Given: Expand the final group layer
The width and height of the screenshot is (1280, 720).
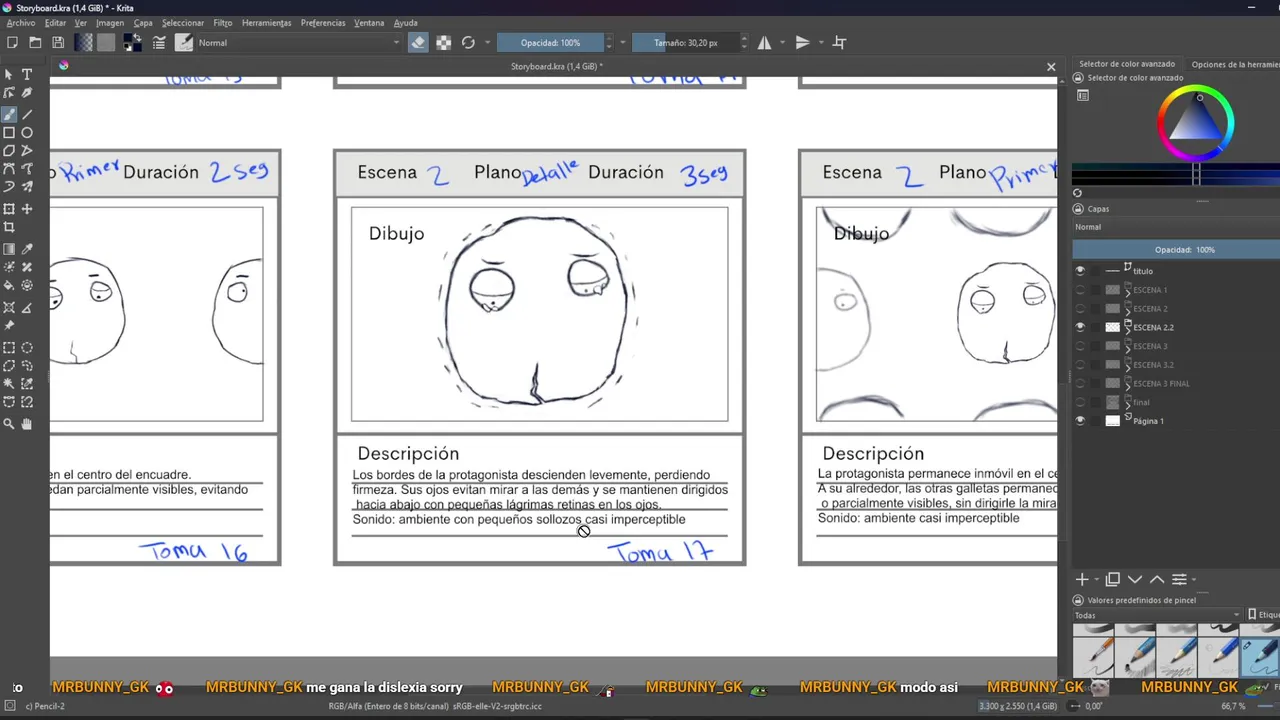Looking at the screenshot, I should tap(1128, 404).
